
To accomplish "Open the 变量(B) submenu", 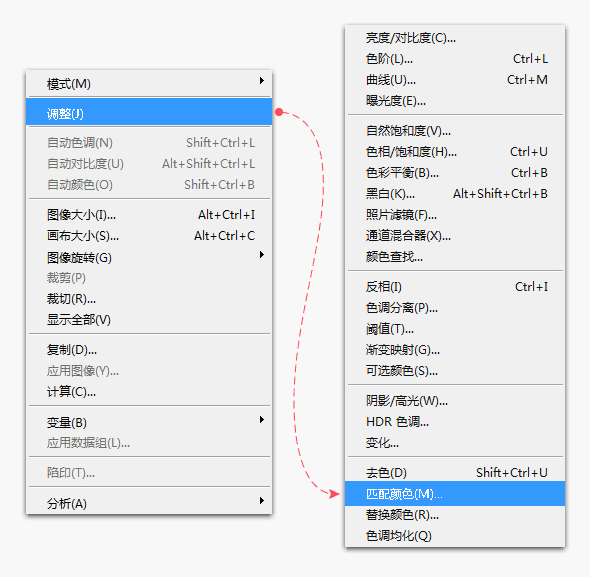I will (149, 422).
